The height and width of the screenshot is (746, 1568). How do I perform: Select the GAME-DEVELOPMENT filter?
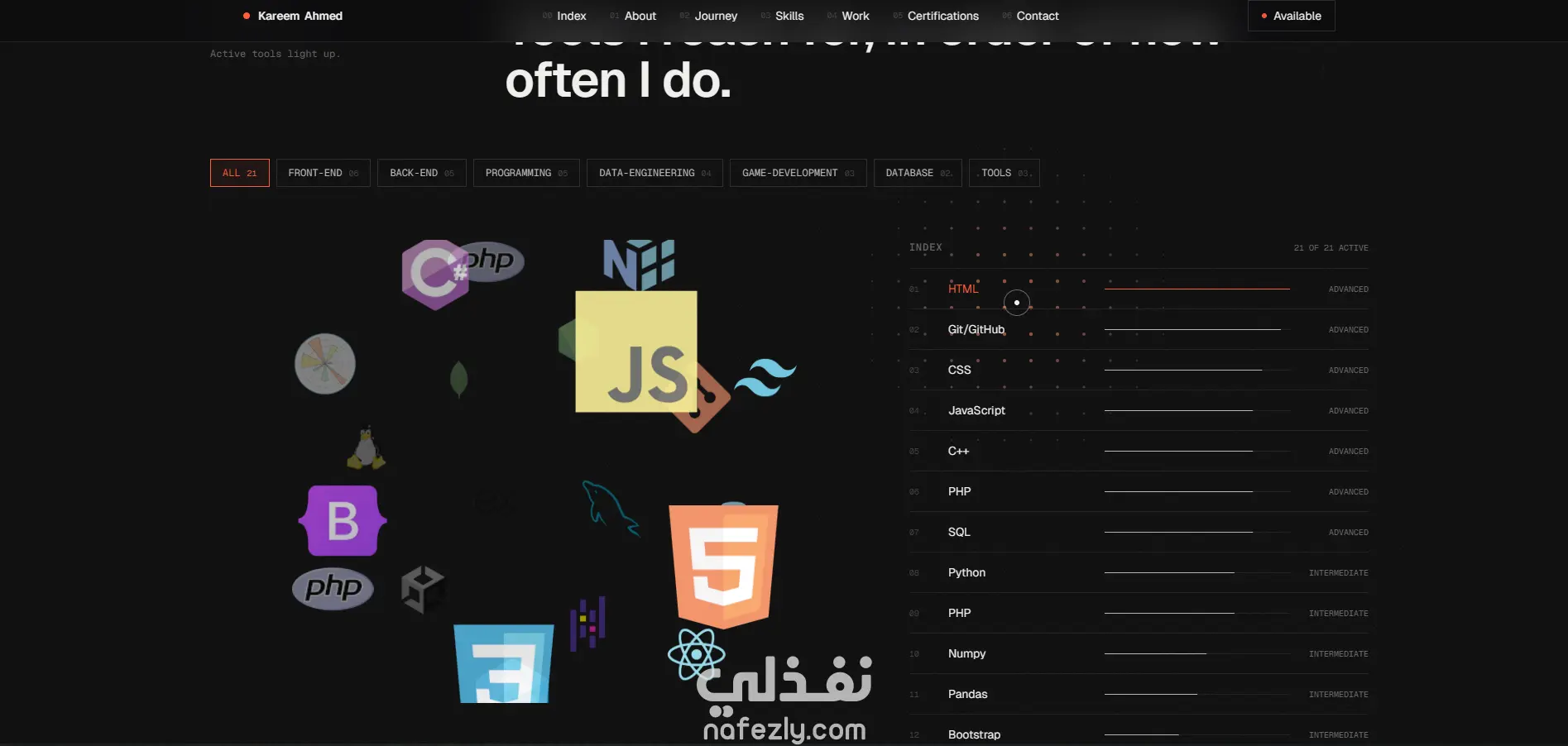click(798, 173)
